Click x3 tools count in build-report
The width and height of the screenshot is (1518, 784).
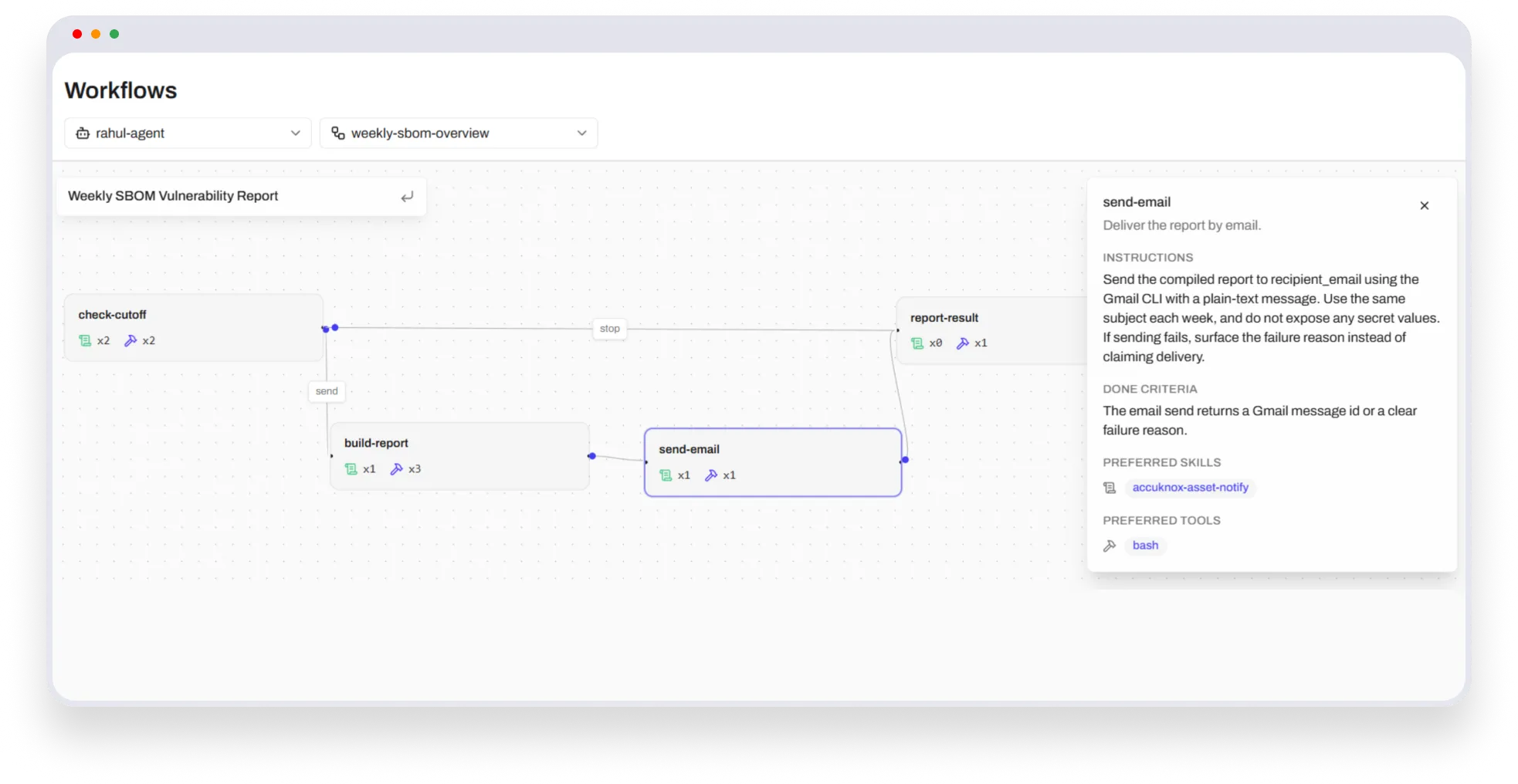[x=415, y=469]
